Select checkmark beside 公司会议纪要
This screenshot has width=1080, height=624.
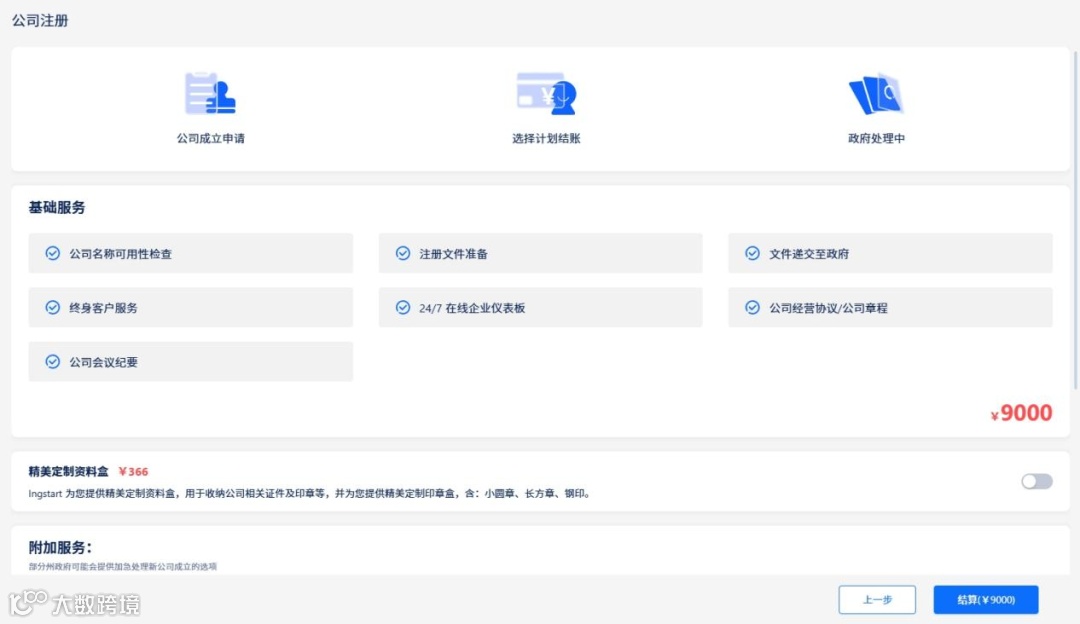point(54,361)
